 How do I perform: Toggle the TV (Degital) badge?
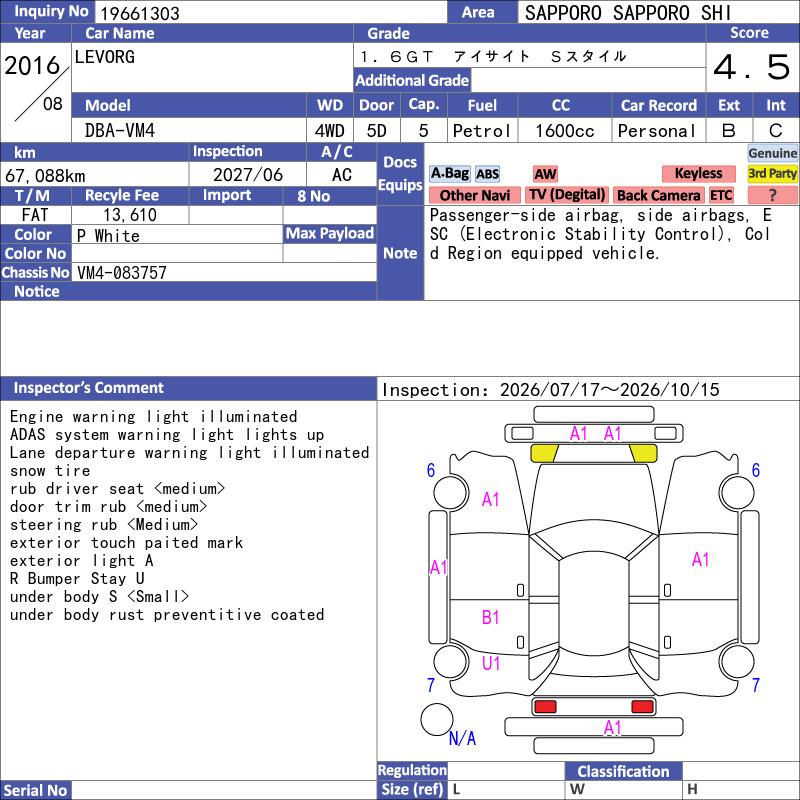point(566,195)
